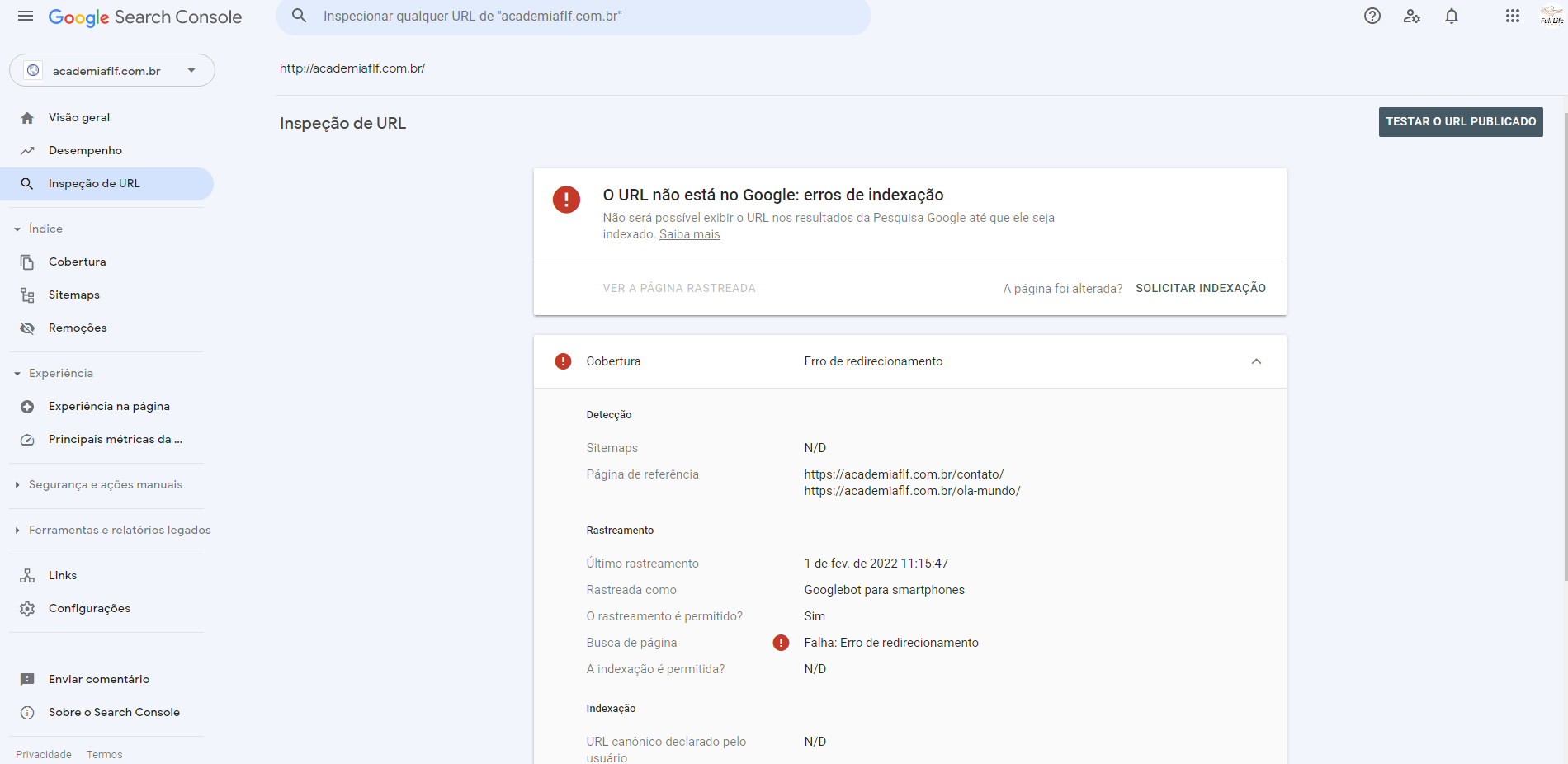The image size is (1568, 764).
Task: Open the hamburger main menu
Action: 26,17
